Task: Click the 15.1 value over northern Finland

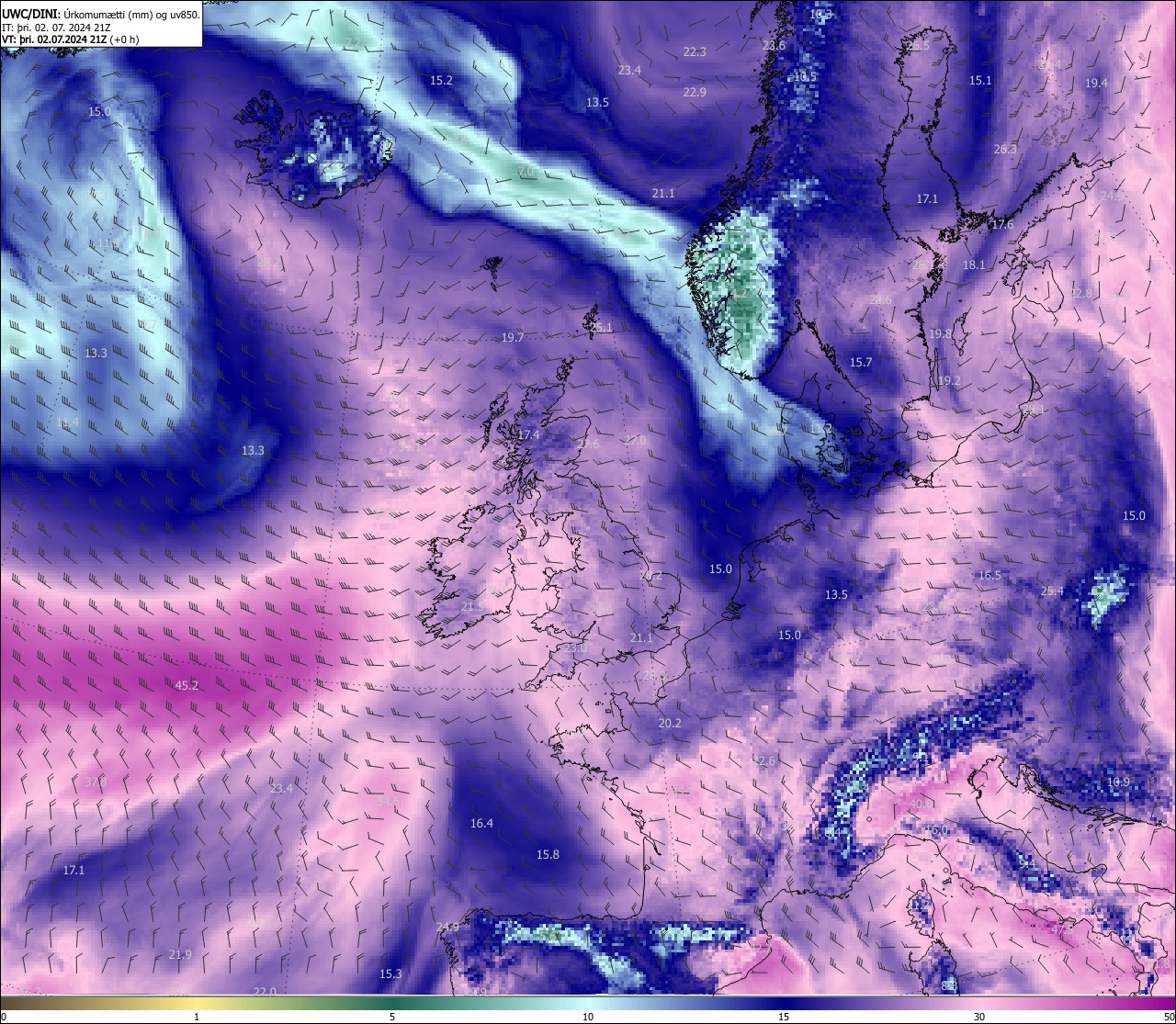Action: click(980, 80)
